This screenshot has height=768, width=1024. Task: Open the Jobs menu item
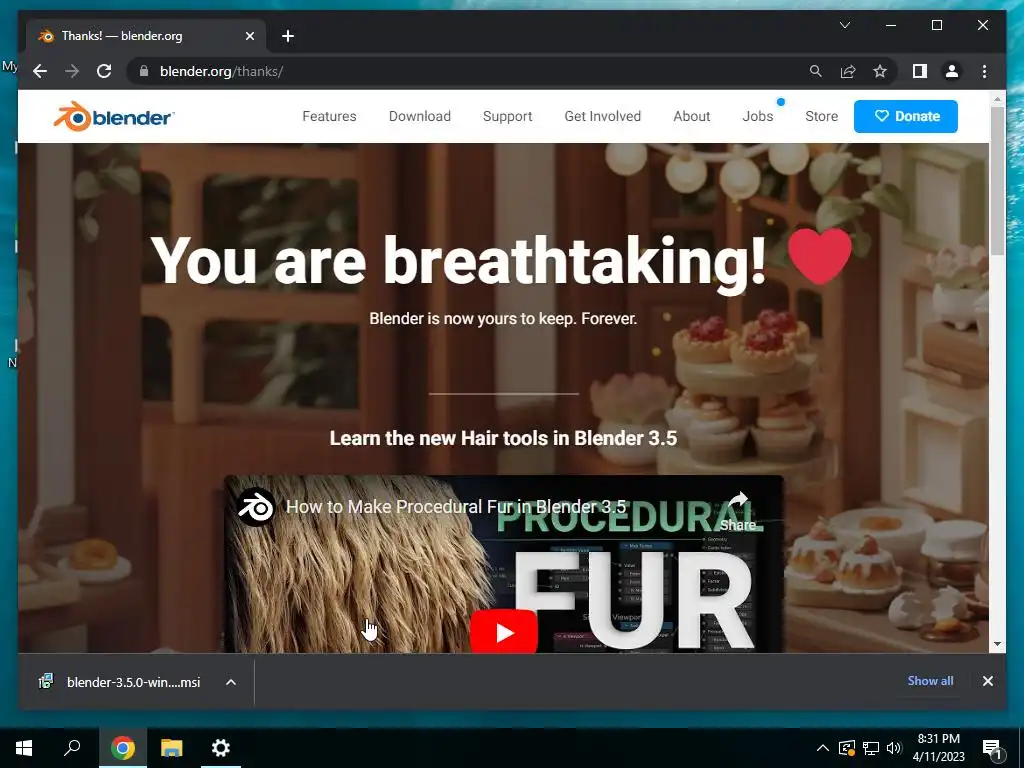(x=758, y=116)
